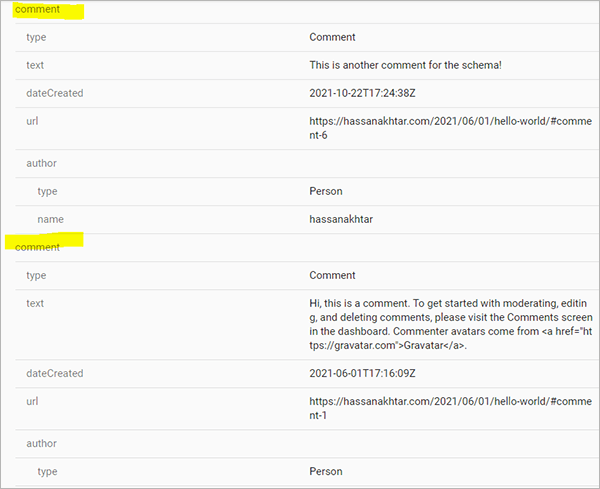Click the 'url' label of the first comment
This screenshot has height=489, width=600.
click(x=33, y=121)
